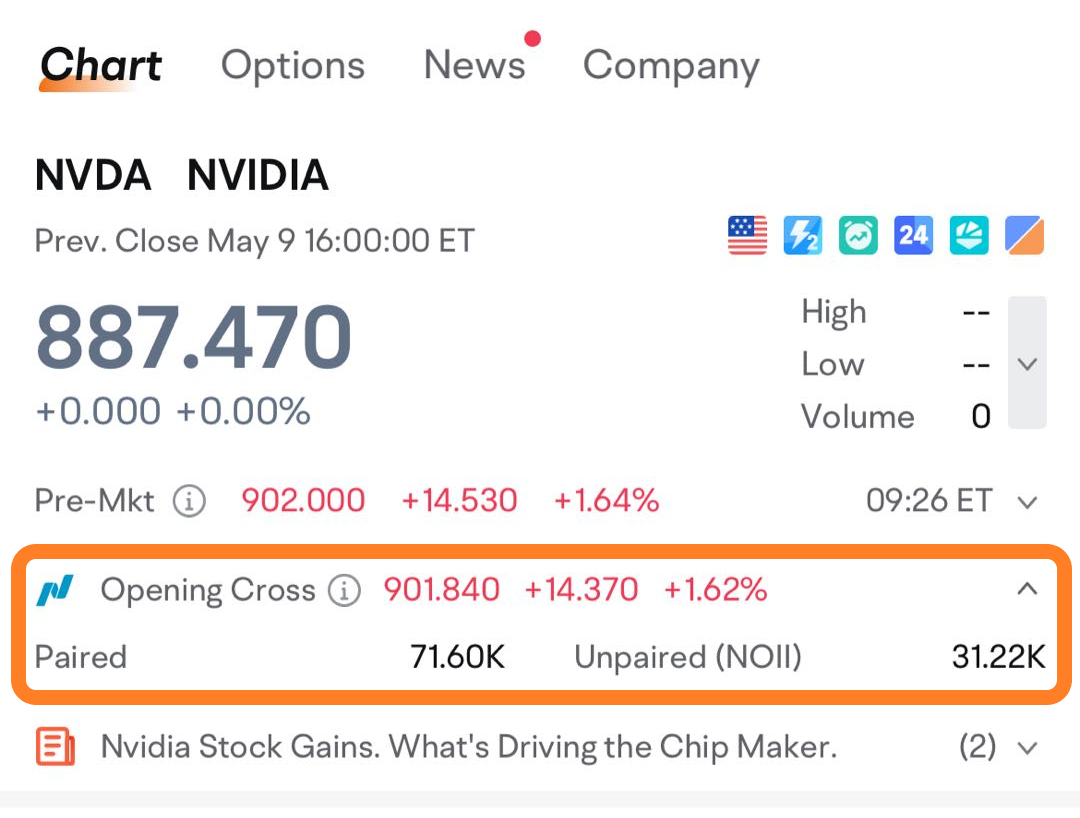Image resolution: width=1080 pixels, height=818 pixels.
Task: Click the Nasdaq logo beside Opening Cross
Action: (x=55, y=591)
